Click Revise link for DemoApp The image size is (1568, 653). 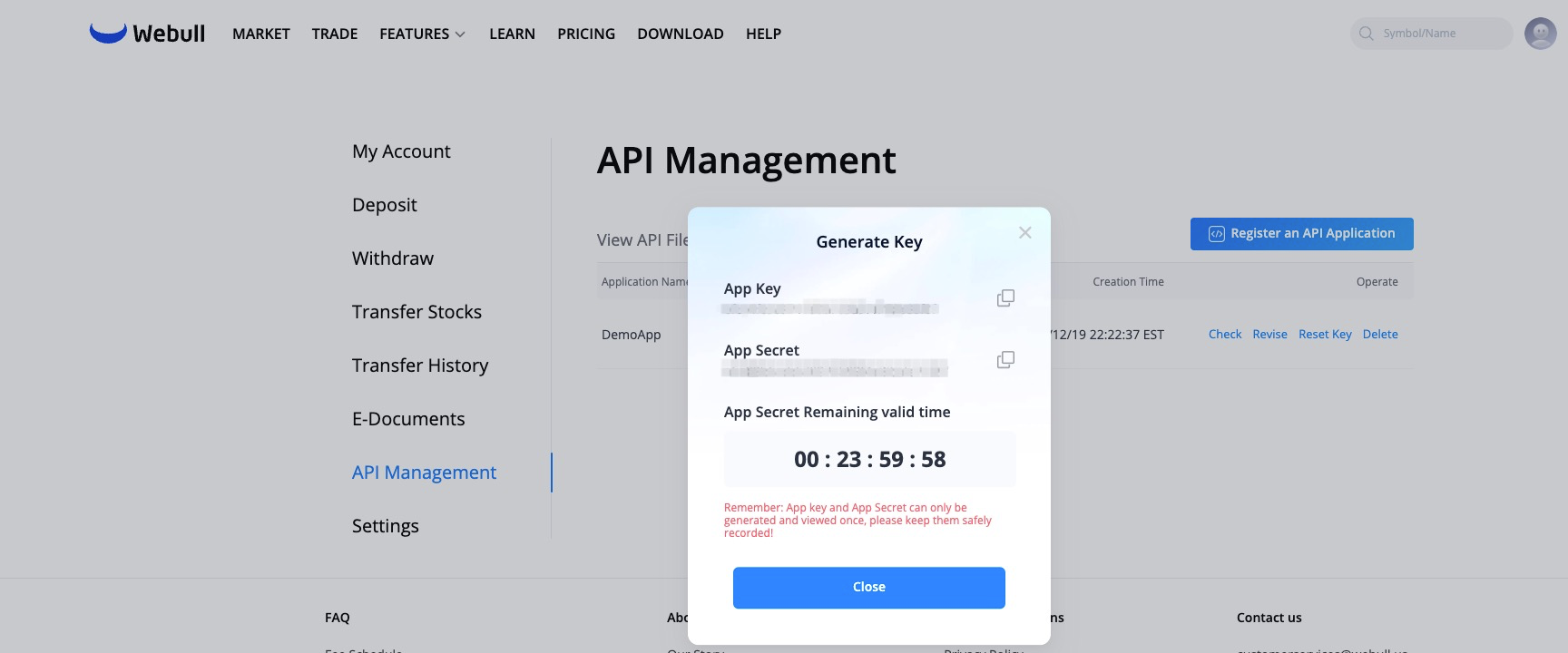click(1269, 335)
